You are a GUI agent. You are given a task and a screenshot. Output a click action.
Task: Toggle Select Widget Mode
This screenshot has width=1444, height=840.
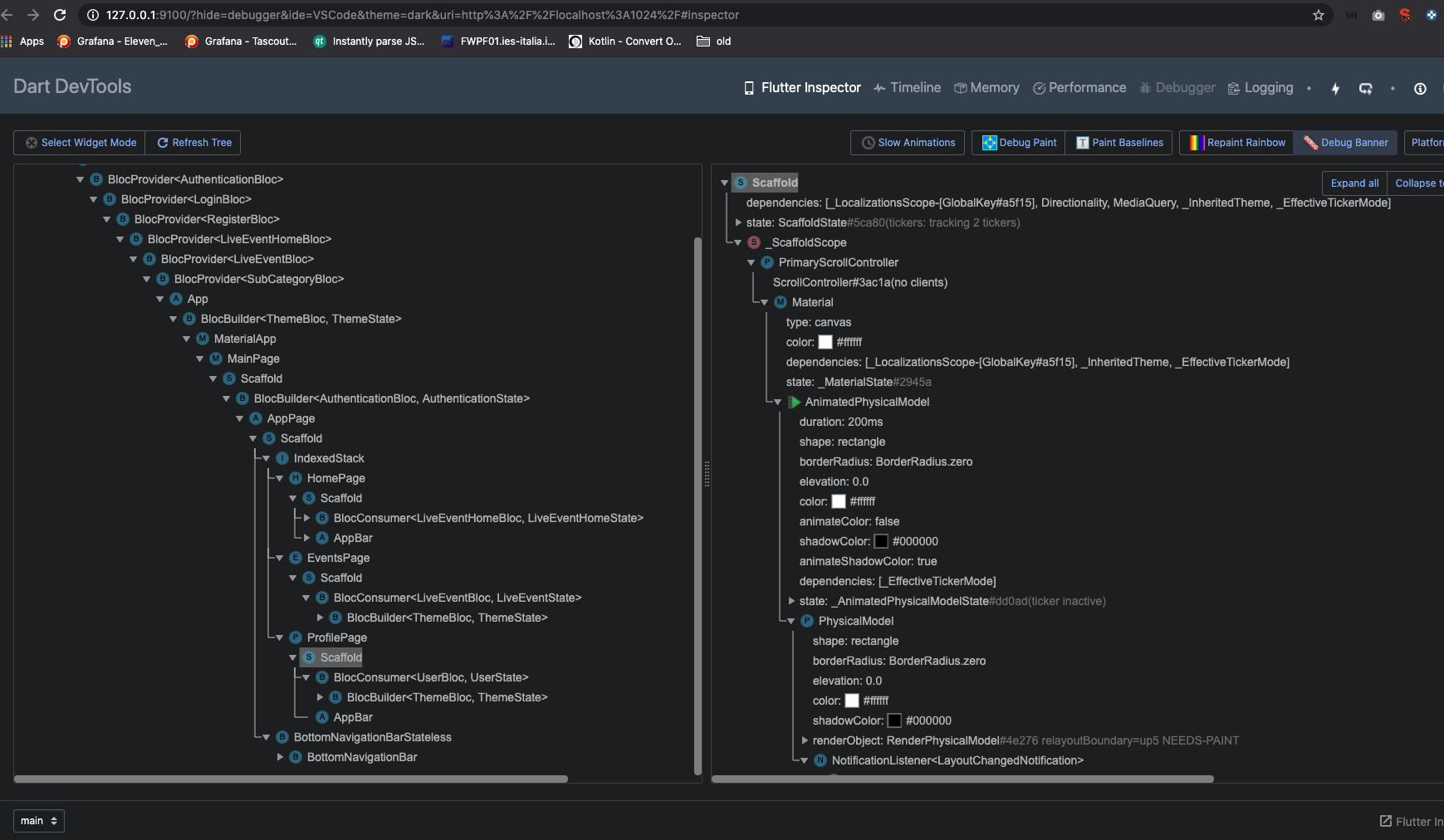pos(80,143)
